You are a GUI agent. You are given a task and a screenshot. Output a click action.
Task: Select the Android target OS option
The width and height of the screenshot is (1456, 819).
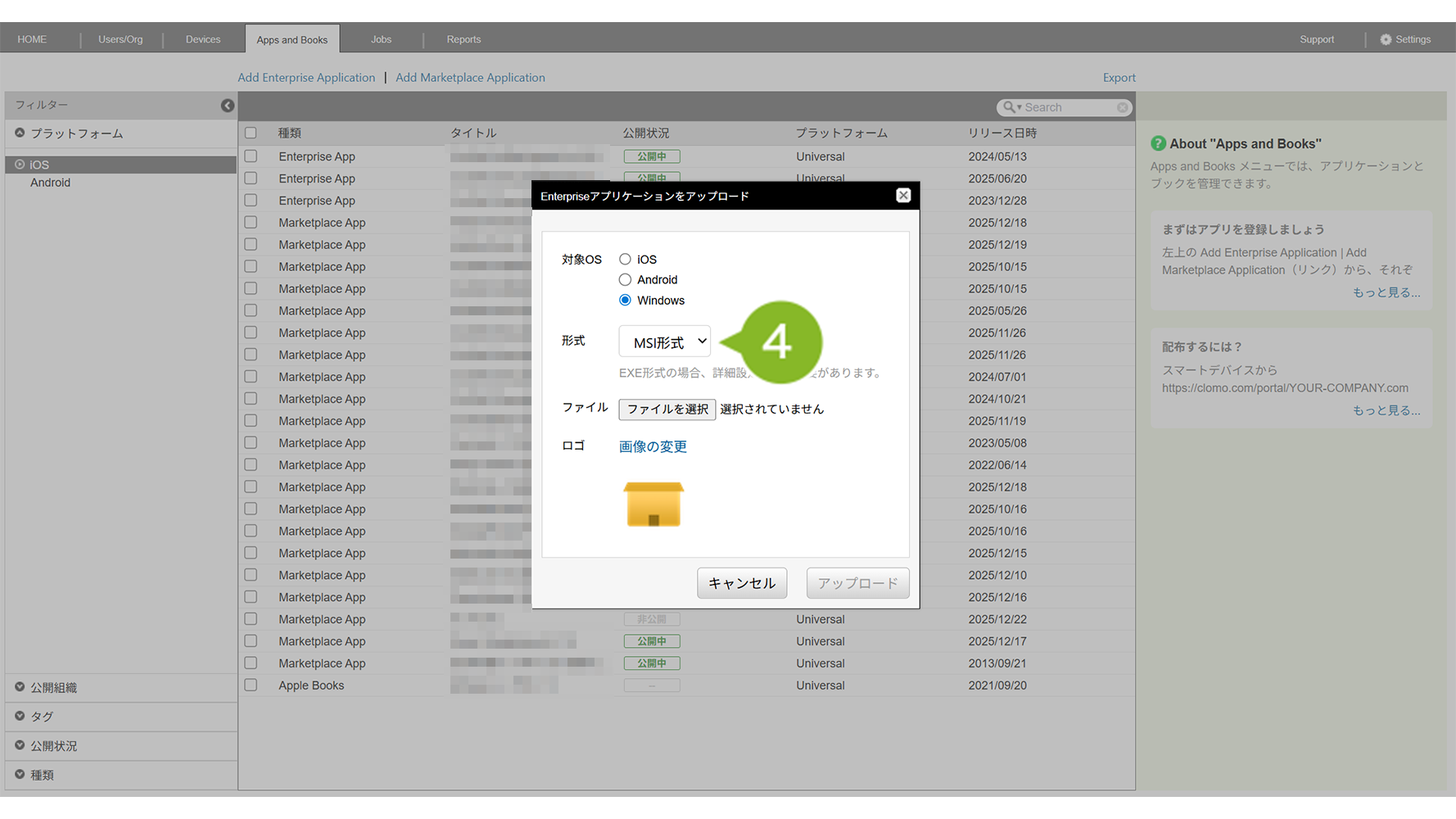tap(625, 279)
